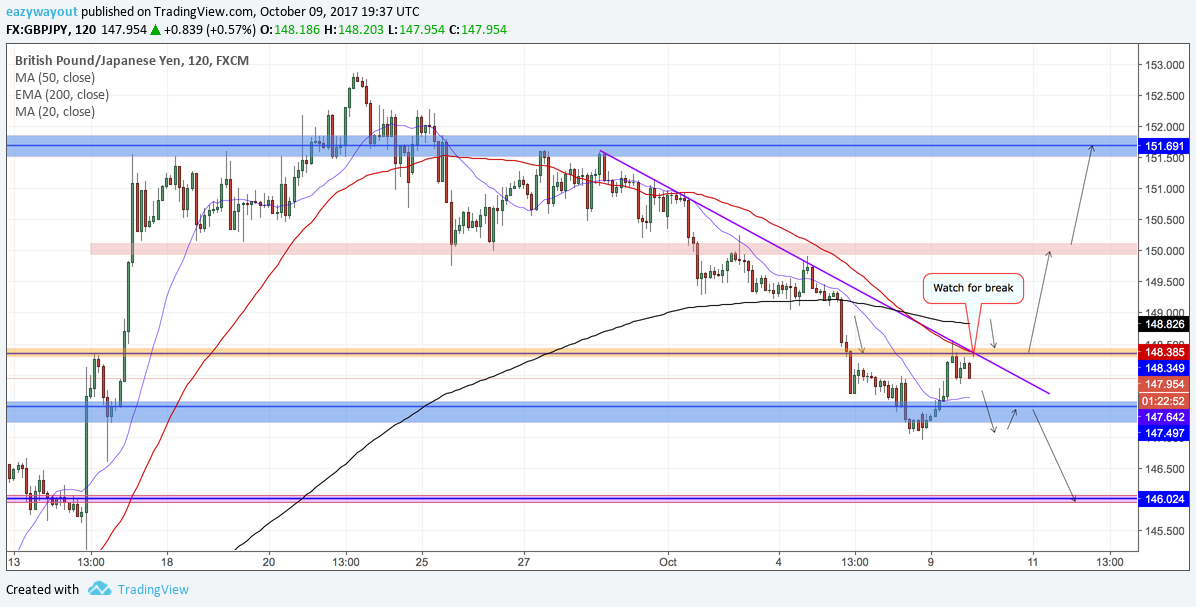The image size is (1196, 607).
Task: Click the 25 date on time axis
Action: pos(423,562)
